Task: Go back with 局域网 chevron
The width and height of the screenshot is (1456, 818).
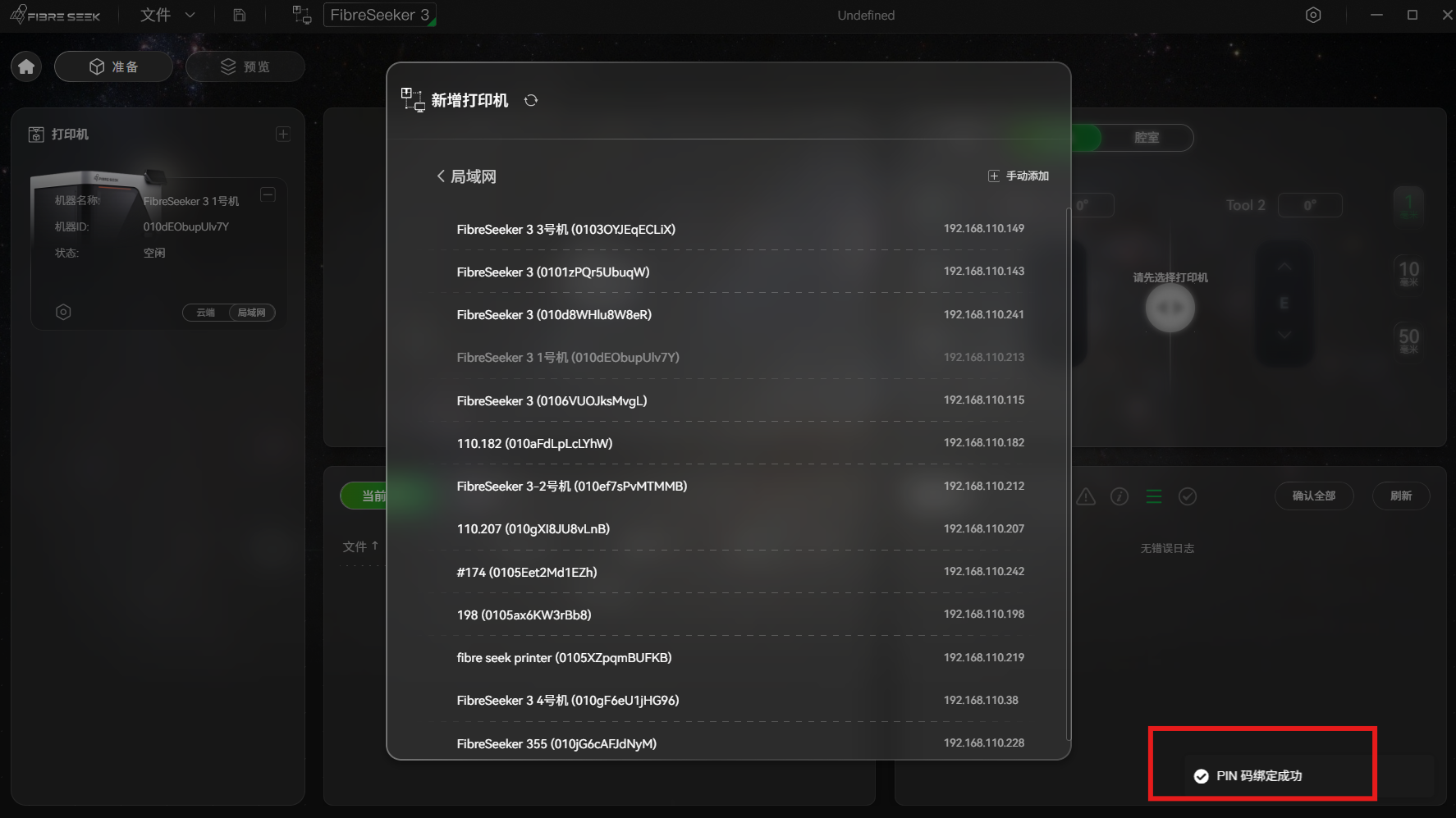Action: pos(441,176)
